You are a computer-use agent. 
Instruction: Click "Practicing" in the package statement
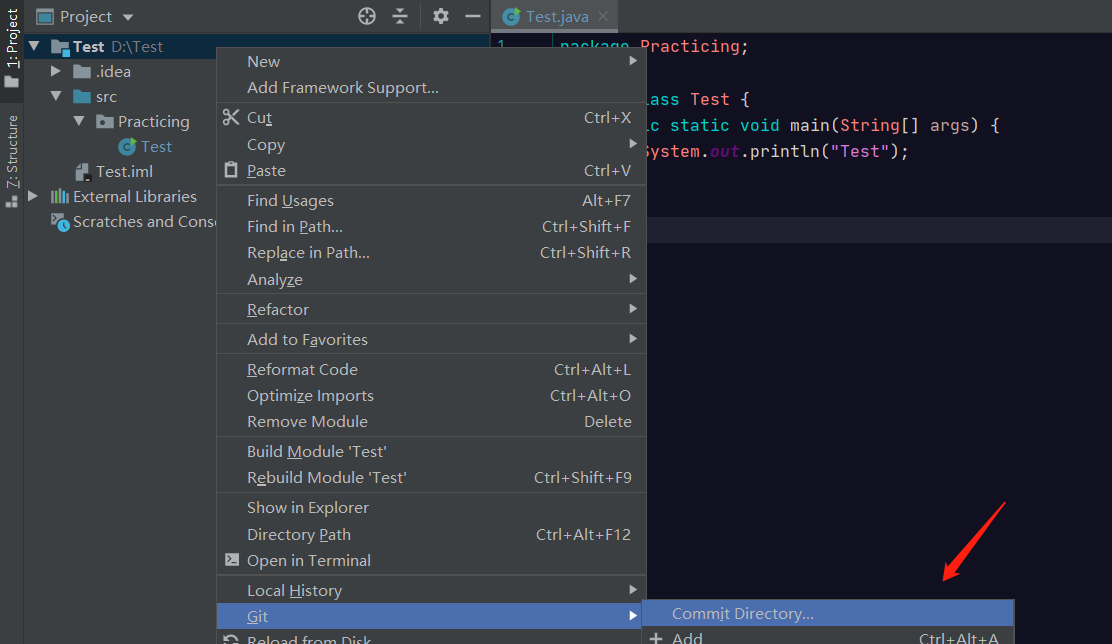click(690, 47)
